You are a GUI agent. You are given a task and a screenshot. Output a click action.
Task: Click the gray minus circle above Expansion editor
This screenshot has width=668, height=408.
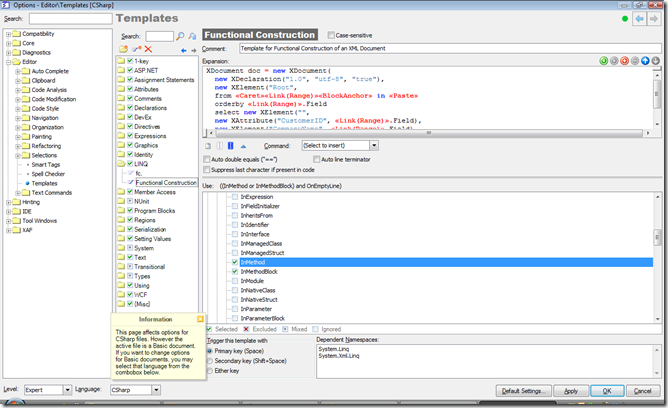tap(635, 61)
